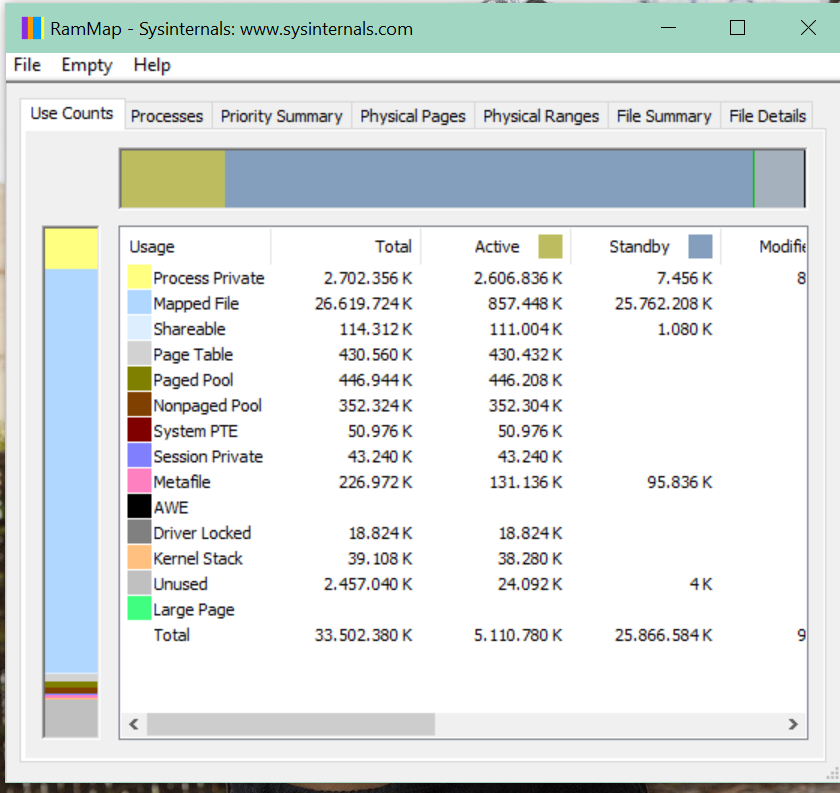Screen dimensions: 840x793
Task: Click the olive Paged Pool swatch
Action: coord(139,379)
